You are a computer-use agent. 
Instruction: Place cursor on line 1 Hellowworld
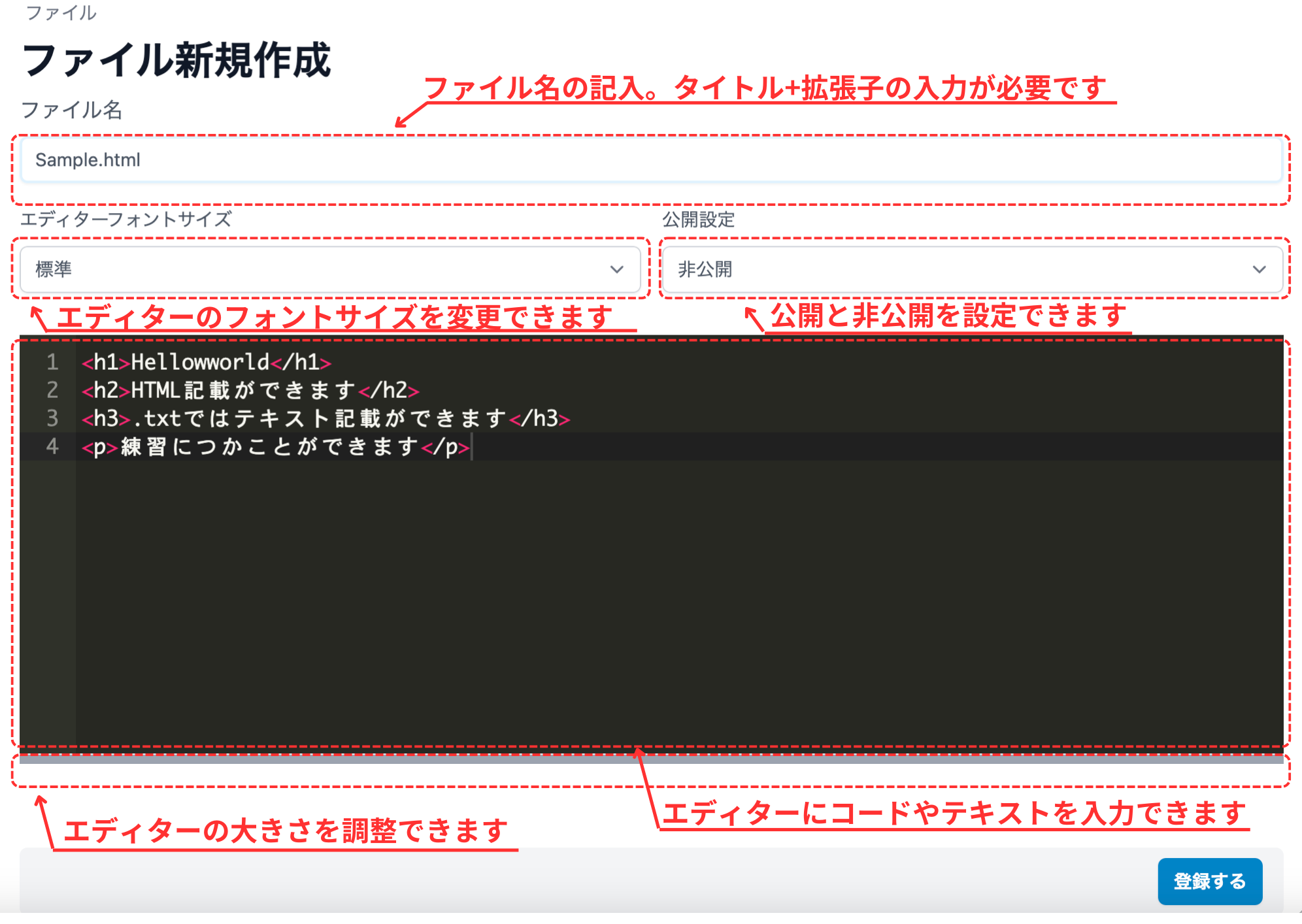coord(204,362)
